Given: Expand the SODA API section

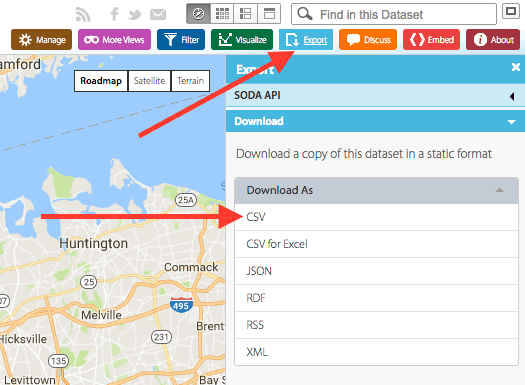Looking at the screenshot, I should point(375,95).
